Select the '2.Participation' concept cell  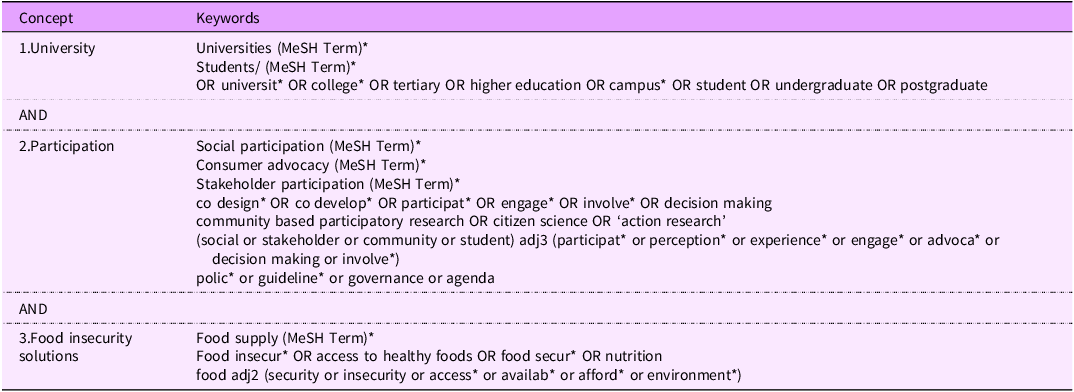pyautogui.click(x=66, y=146)
